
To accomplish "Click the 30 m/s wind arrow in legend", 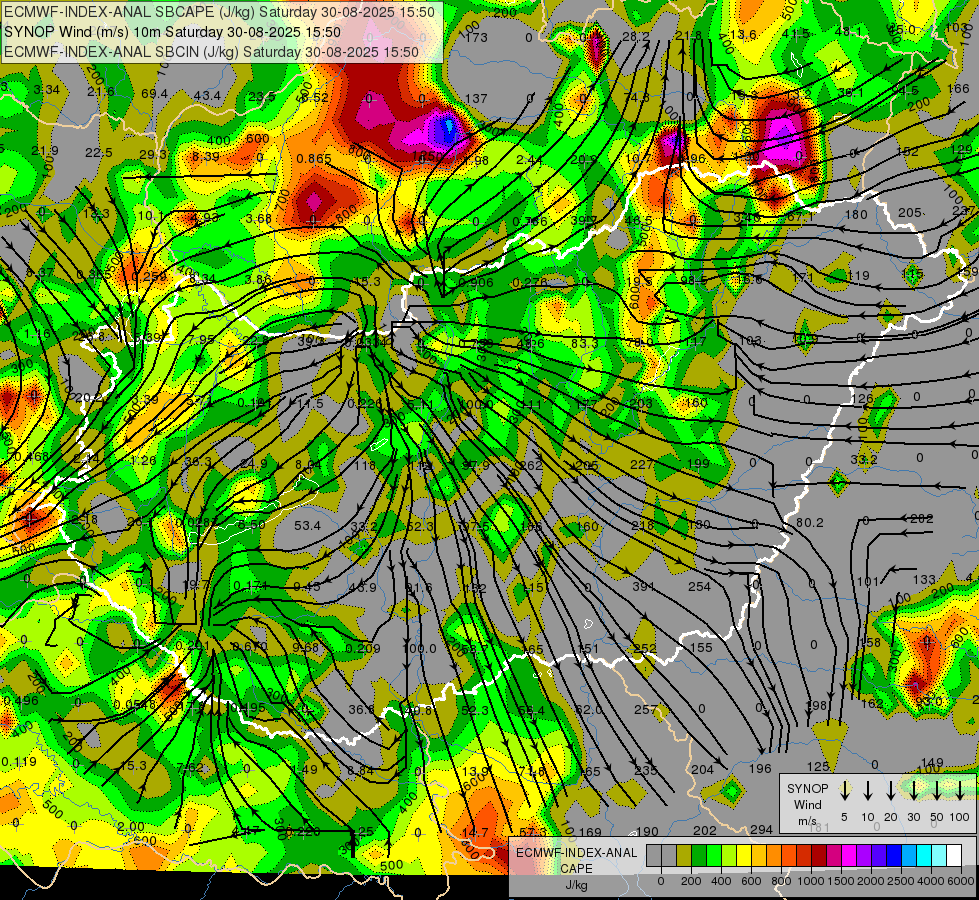I will coord(913,791).
